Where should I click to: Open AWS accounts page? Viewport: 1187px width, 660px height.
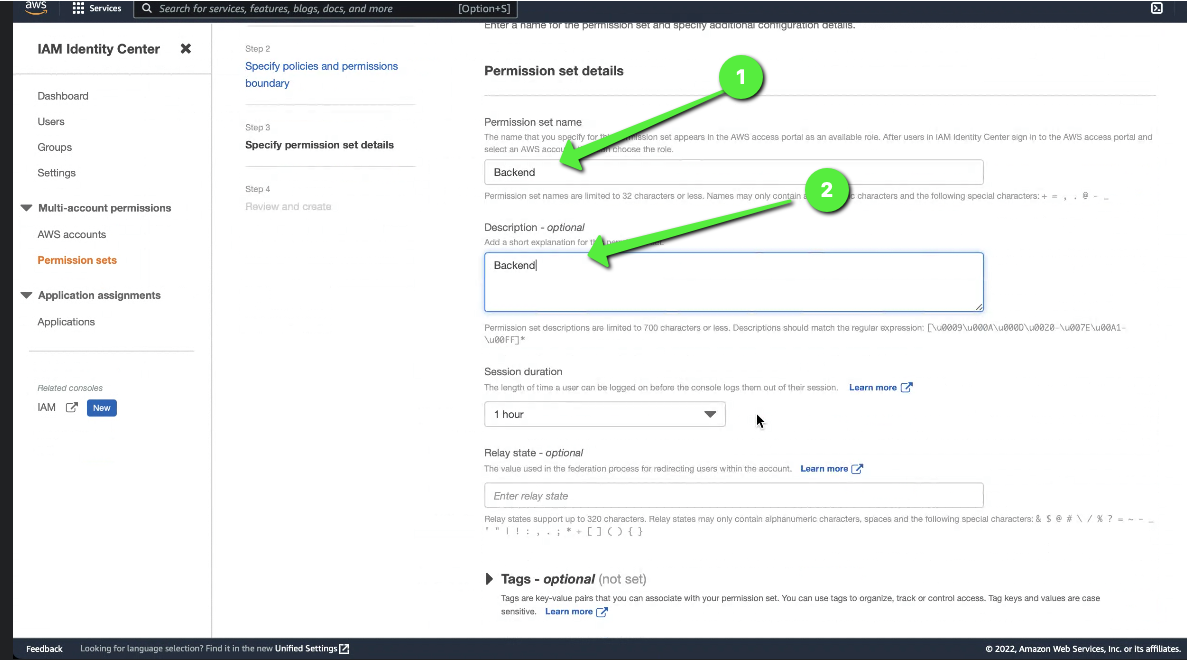[x=72, y=235]
